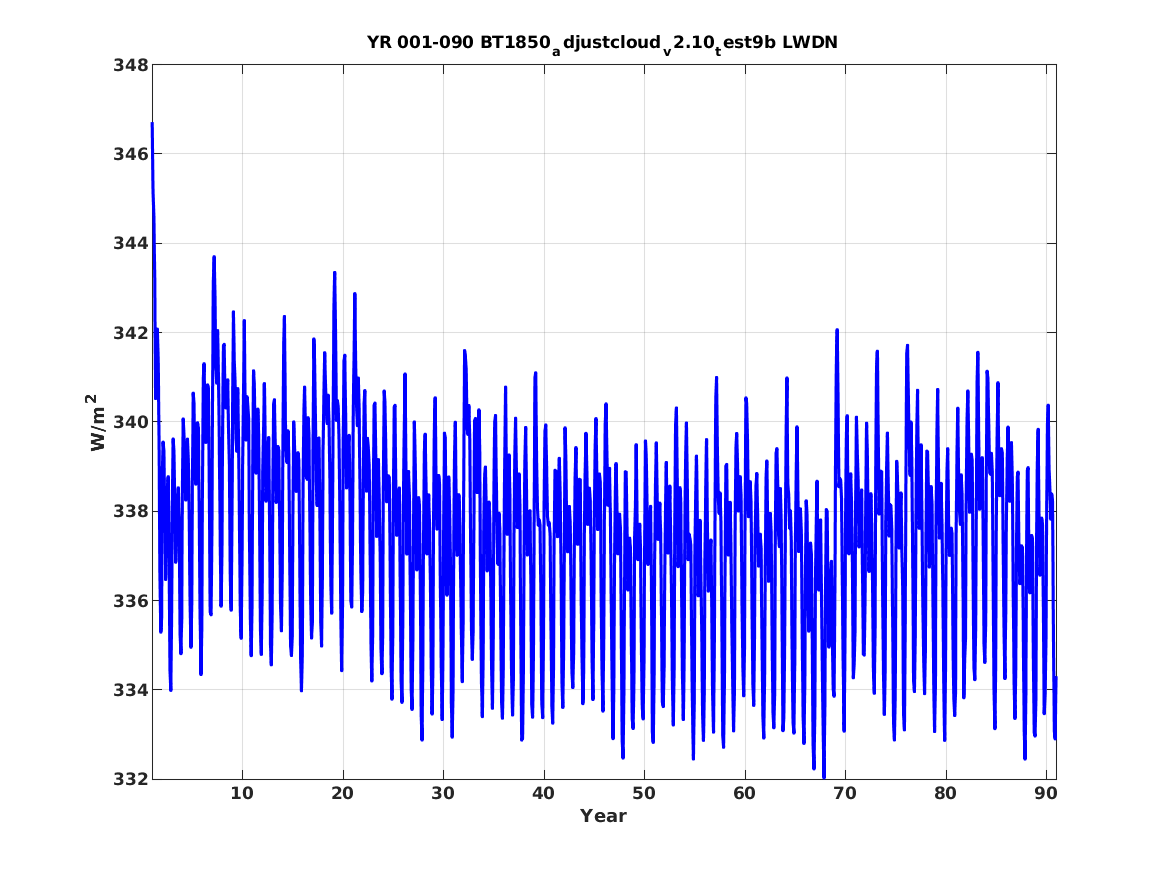Screen dimensions: 1167x875
Task: Click the initial data peak near 346.7 W/m2
Action: pyautogui.click(x=152, y=124)
